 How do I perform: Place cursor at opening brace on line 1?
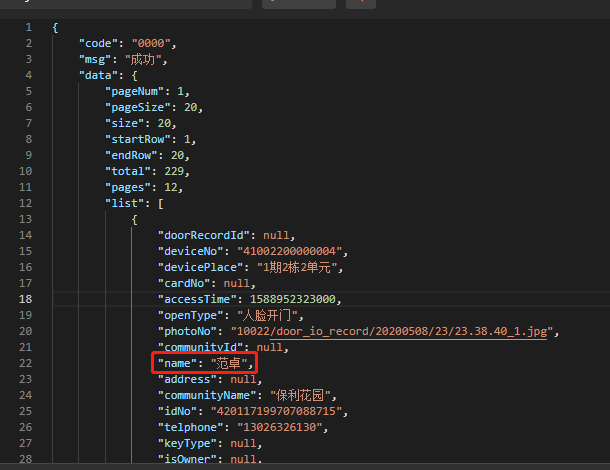[x=55, y=28]
